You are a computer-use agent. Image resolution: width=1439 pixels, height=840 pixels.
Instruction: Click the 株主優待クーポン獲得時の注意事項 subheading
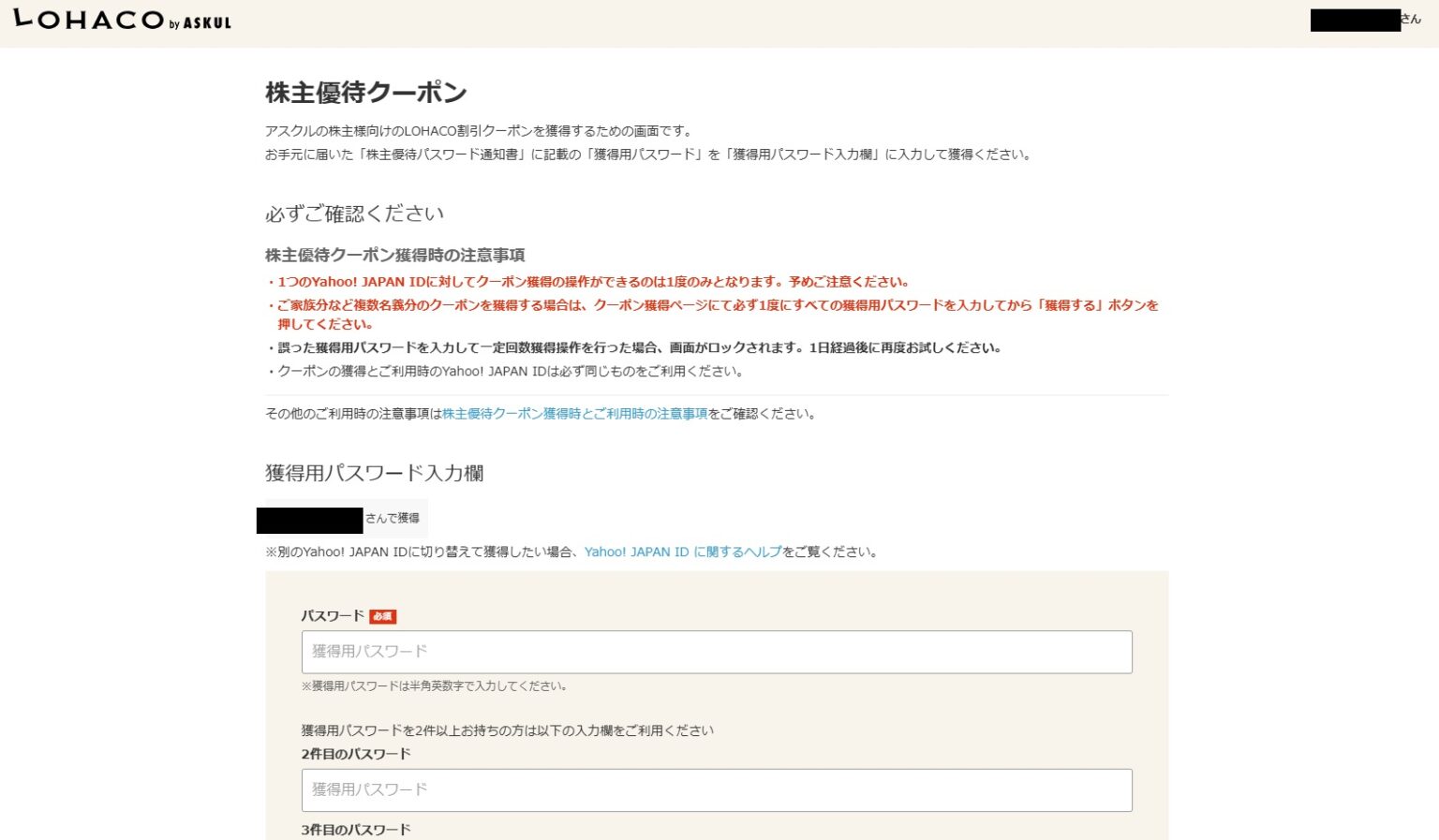(394, 255)
